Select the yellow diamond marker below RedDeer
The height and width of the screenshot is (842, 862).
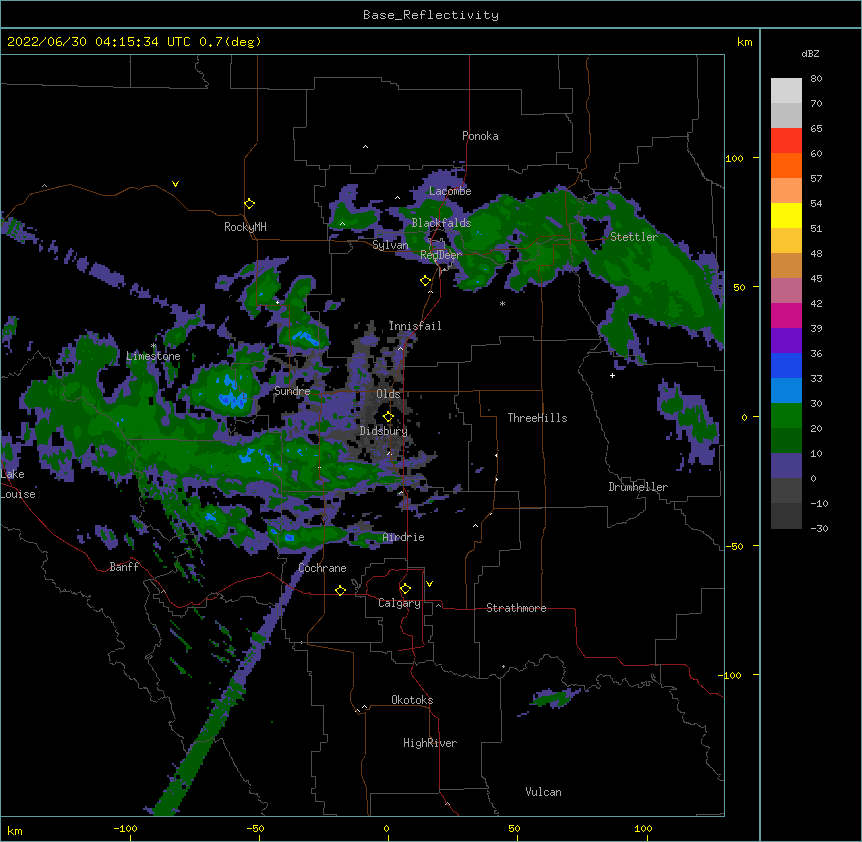(425, 281)
